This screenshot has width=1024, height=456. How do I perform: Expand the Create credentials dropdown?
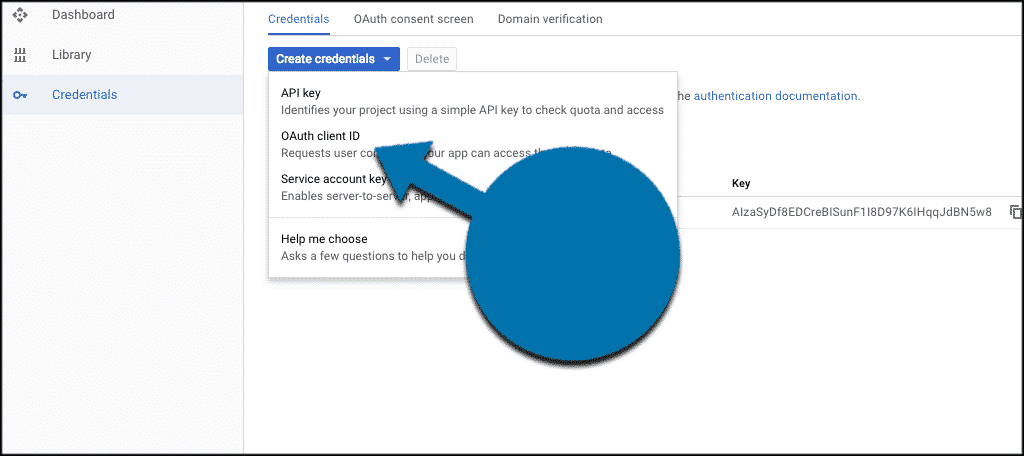334,59
